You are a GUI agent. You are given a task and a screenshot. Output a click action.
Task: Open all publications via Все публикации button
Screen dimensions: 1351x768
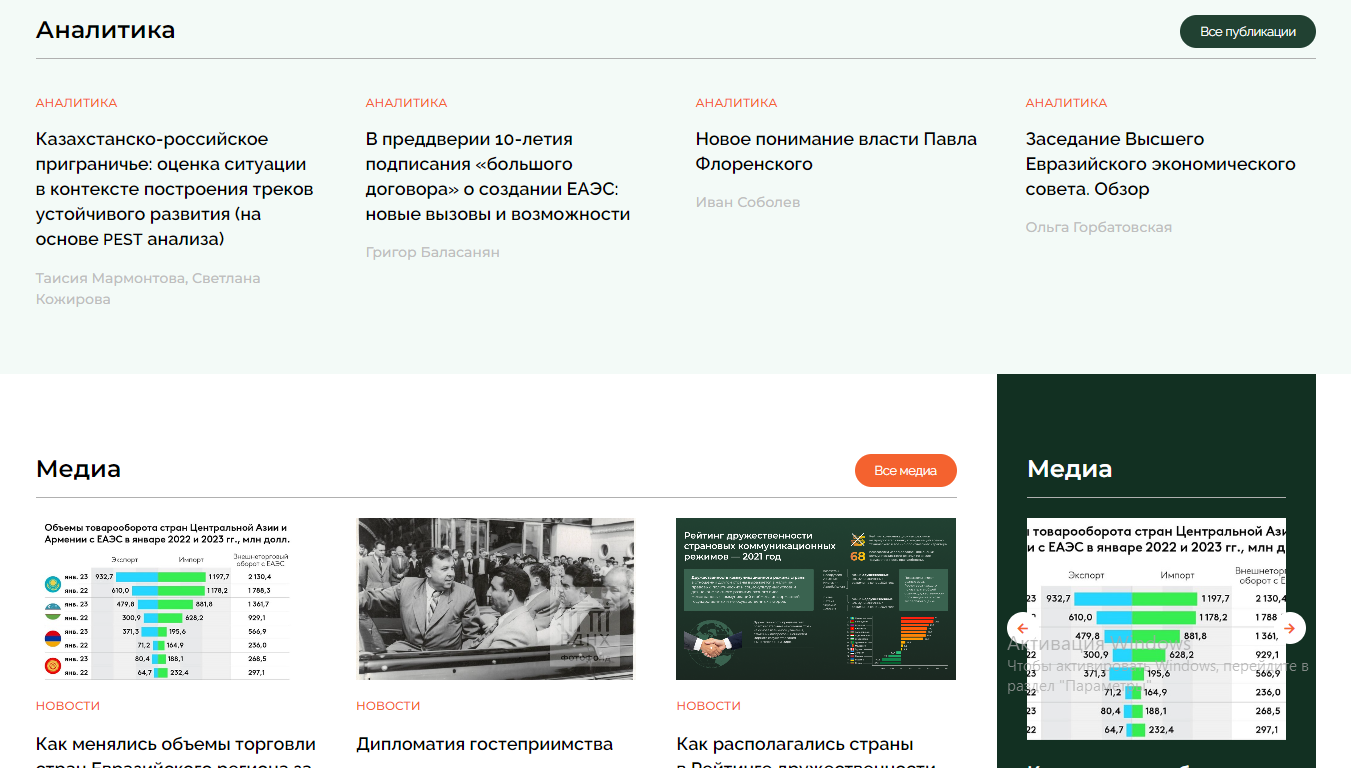(1247, 31)
